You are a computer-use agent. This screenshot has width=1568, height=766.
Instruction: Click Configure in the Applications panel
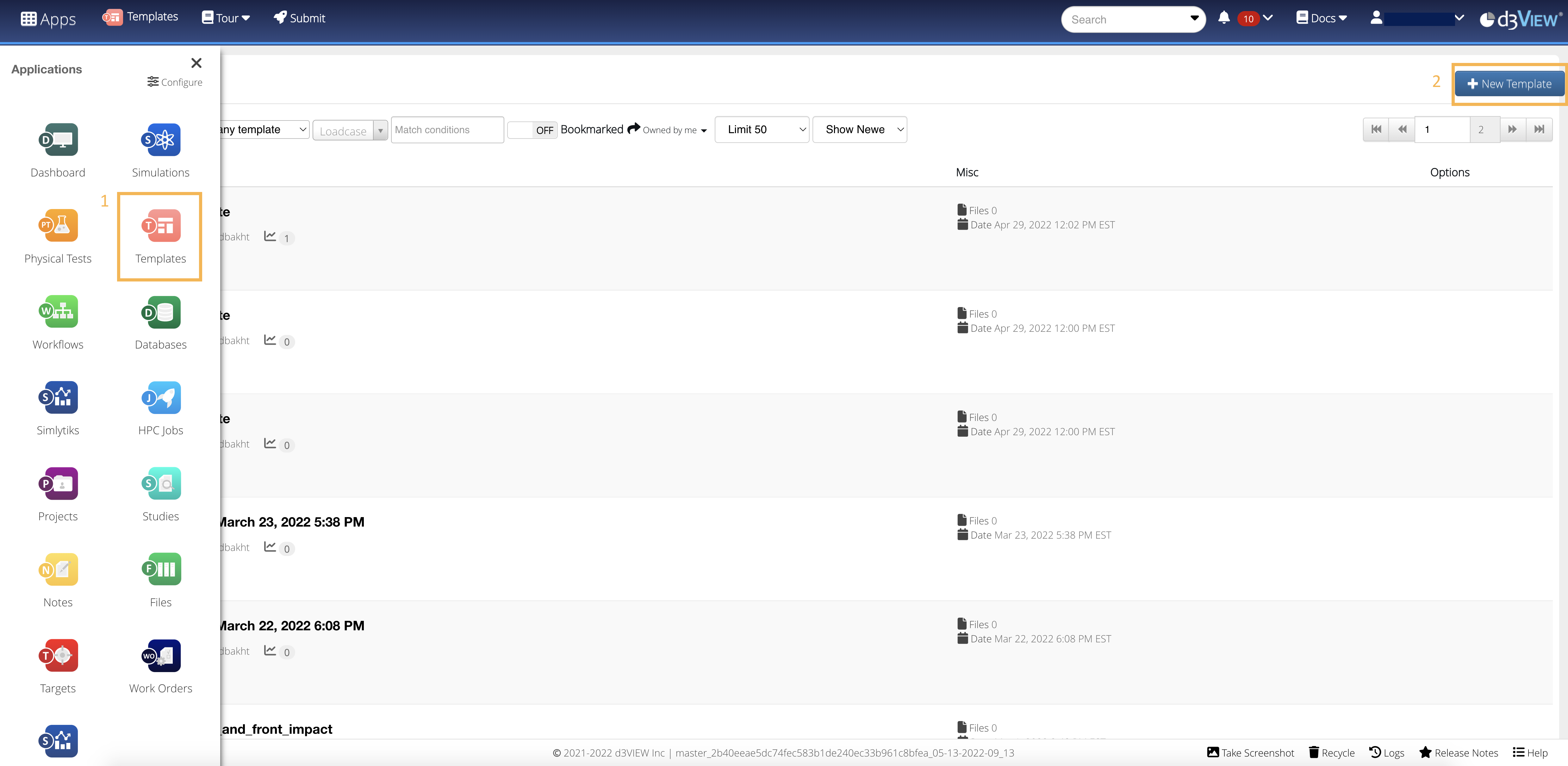pos(175,82)
